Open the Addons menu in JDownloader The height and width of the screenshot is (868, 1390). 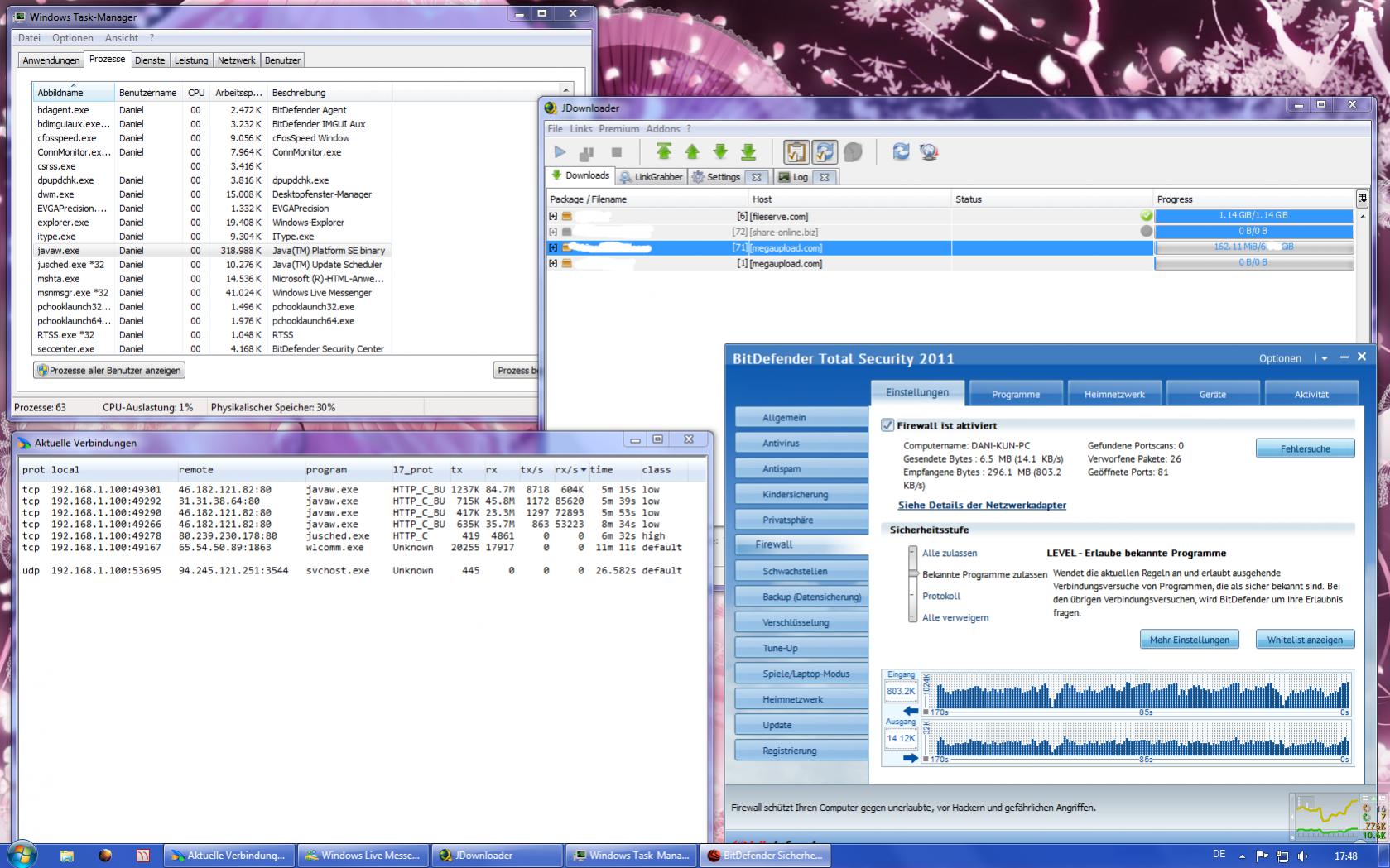663,129
